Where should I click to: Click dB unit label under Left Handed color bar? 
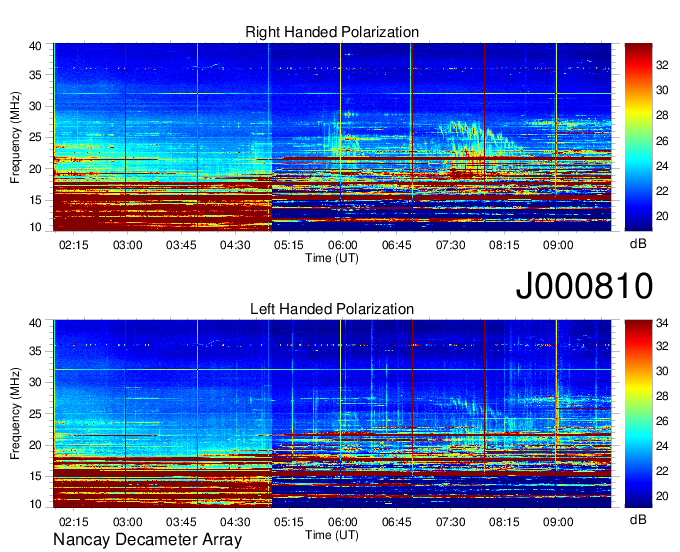tap(638, 519)
